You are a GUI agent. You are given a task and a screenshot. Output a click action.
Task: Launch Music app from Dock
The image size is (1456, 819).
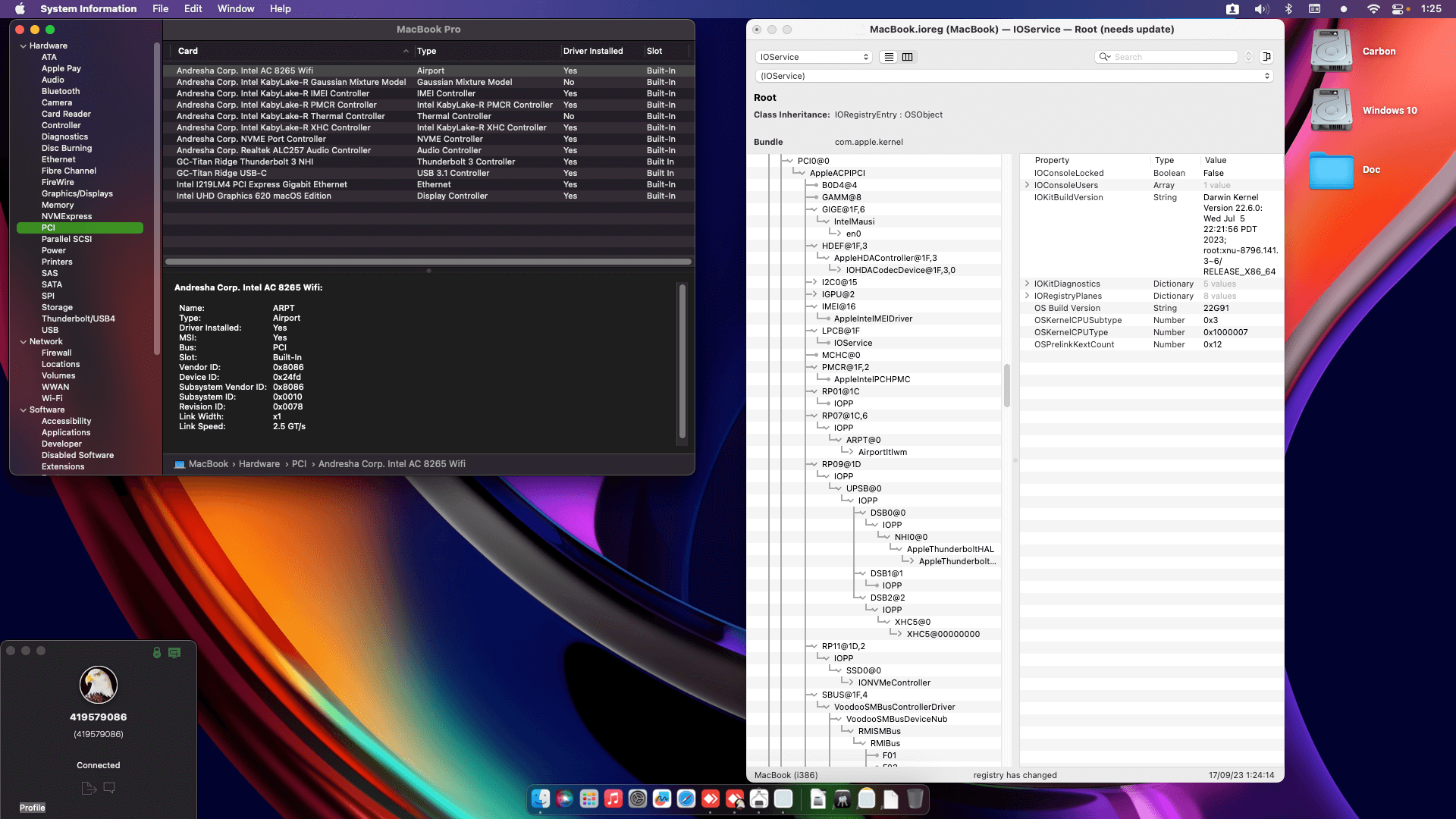pyautogui.click(x=613, y=799)
